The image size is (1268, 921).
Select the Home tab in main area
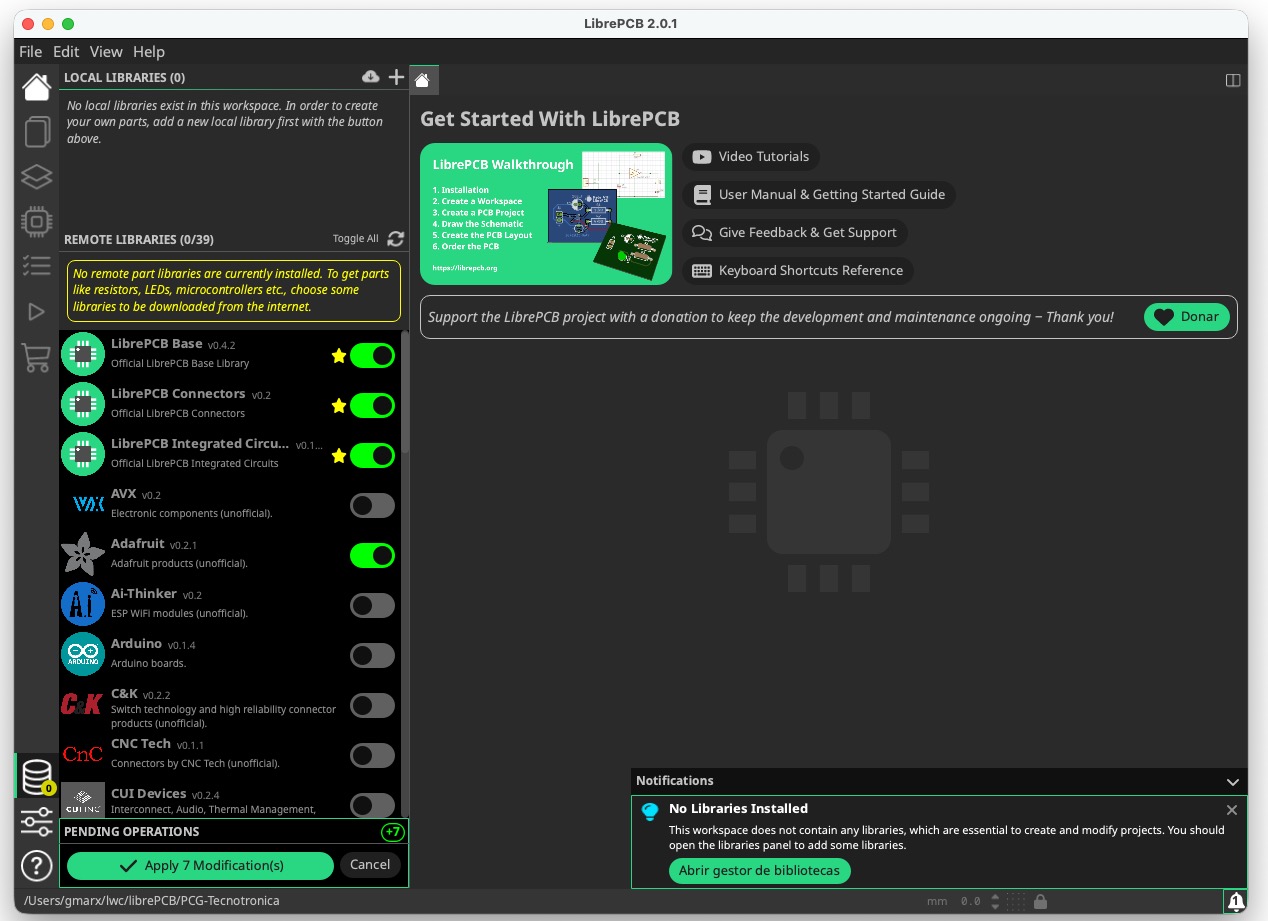click(x=423, y=80)
